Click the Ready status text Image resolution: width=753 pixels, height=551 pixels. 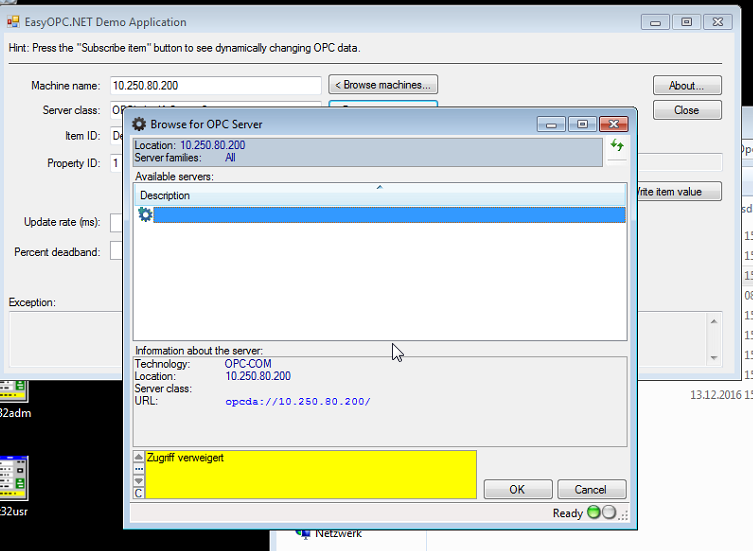coord(568,513)
